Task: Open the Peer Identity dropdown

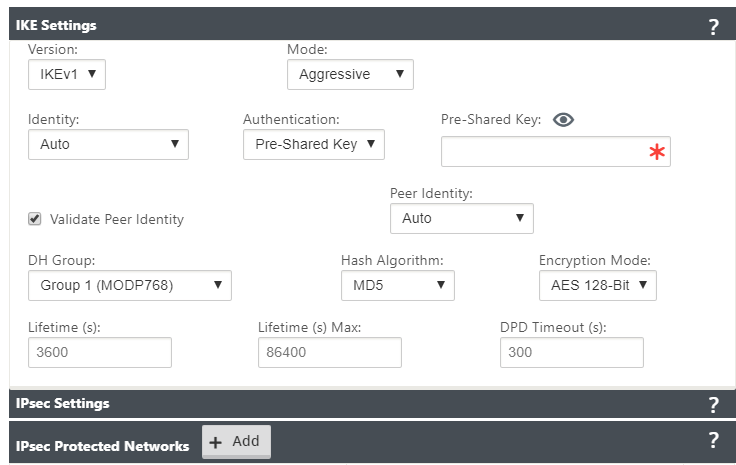Action: point(461,218)
